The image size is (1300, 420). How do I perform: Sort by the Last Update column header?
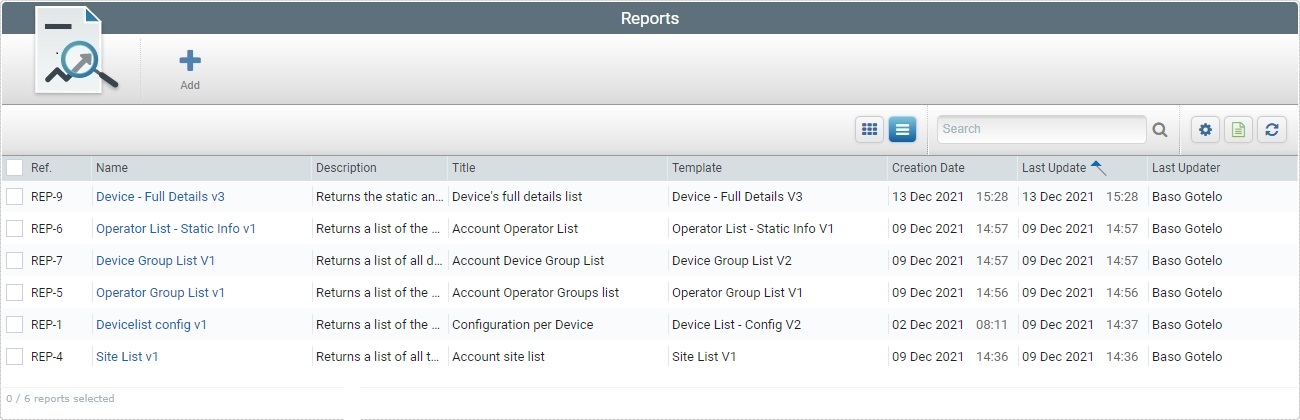pos(1054,168)
